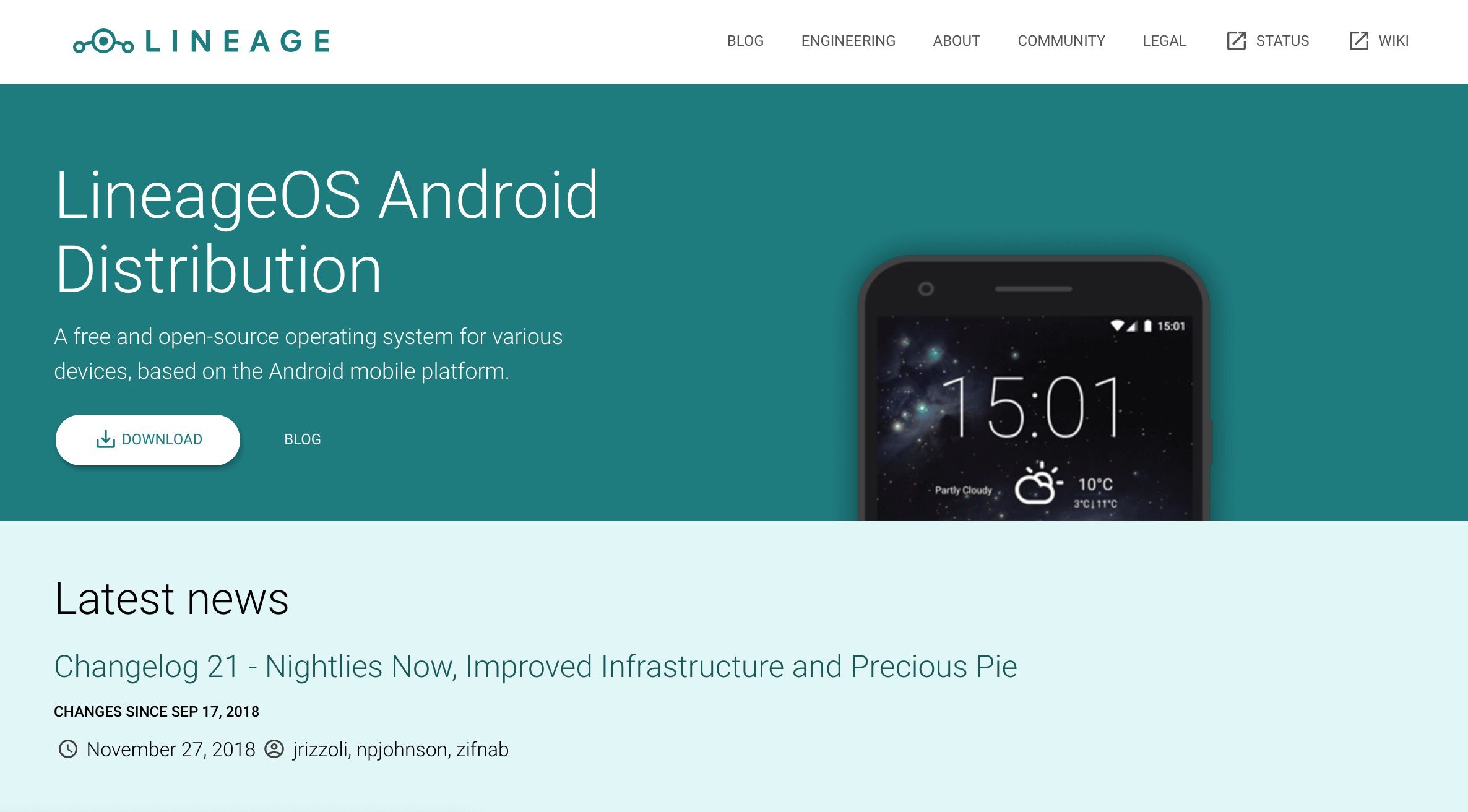Click the ENGINEERING navigation menu item
1468x812 pixels.
(849, 41)
